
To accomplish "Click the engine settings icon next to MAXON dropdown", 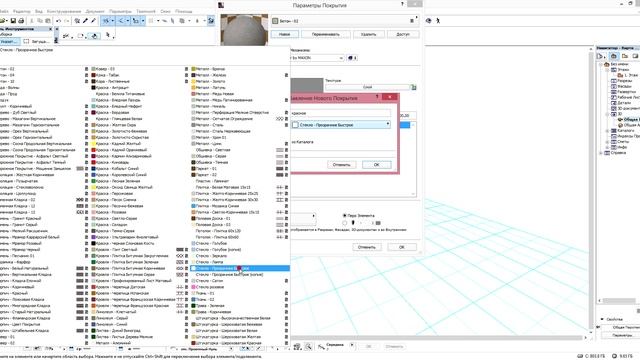I will [352, 58].
